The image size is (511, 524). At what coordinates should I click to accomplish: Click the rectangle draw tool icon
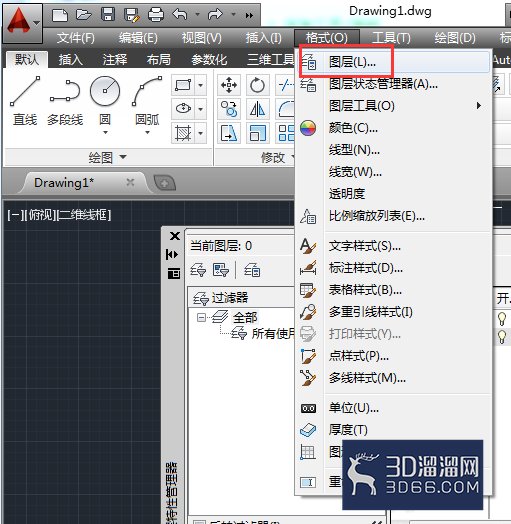(183, 85)
